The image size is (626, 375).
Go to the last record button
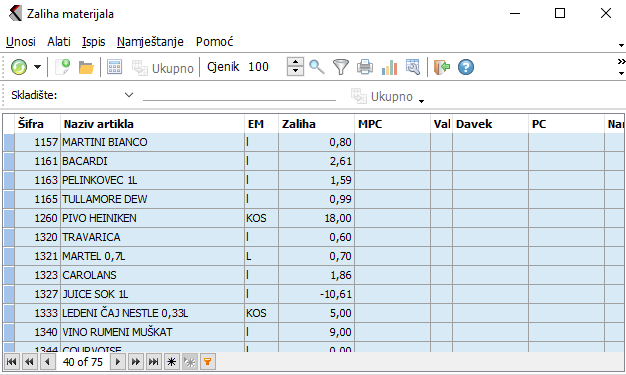(154, 362)
